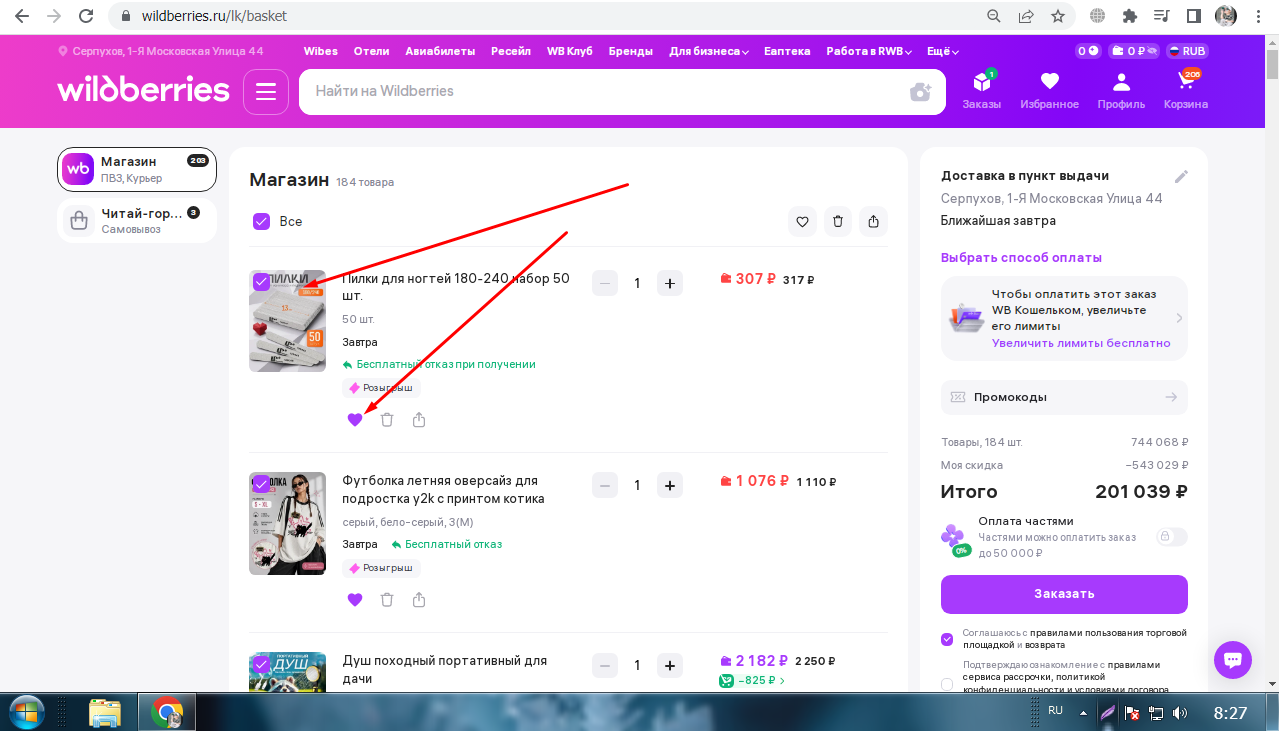Share this page from address bar

(1025, 16)
